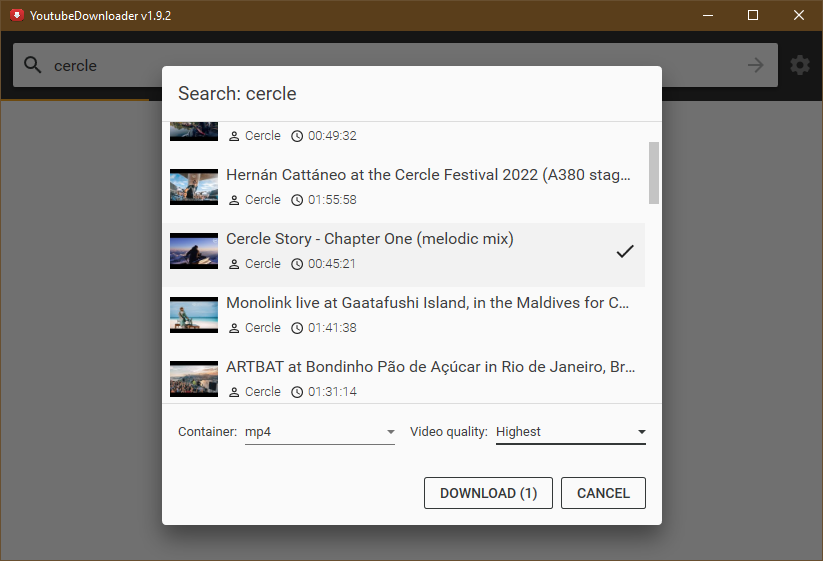Click the search magnifier icon

point(33,65)
